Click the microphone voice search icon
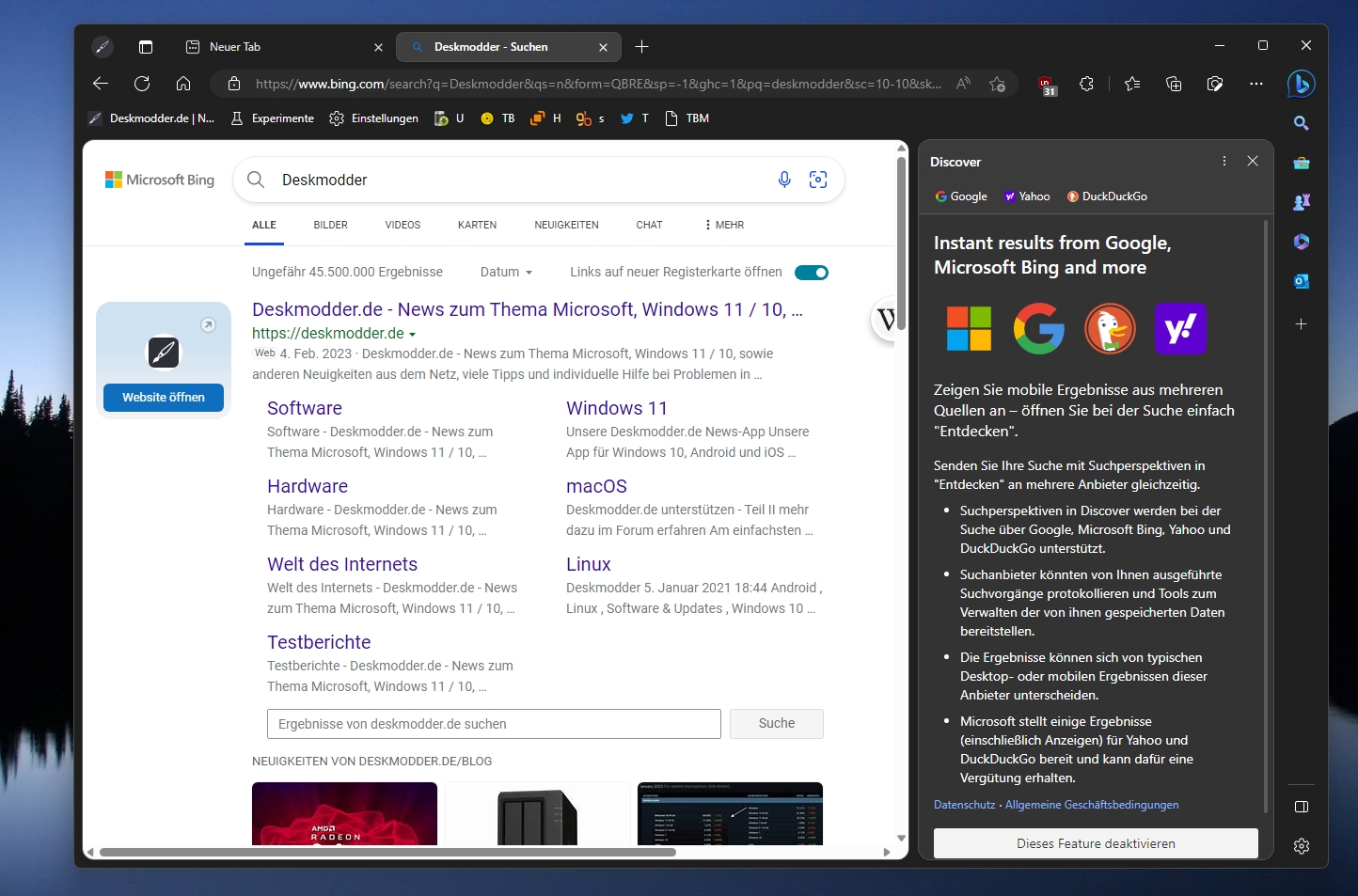Screen dimensions: 1358x896 (784, 180)
